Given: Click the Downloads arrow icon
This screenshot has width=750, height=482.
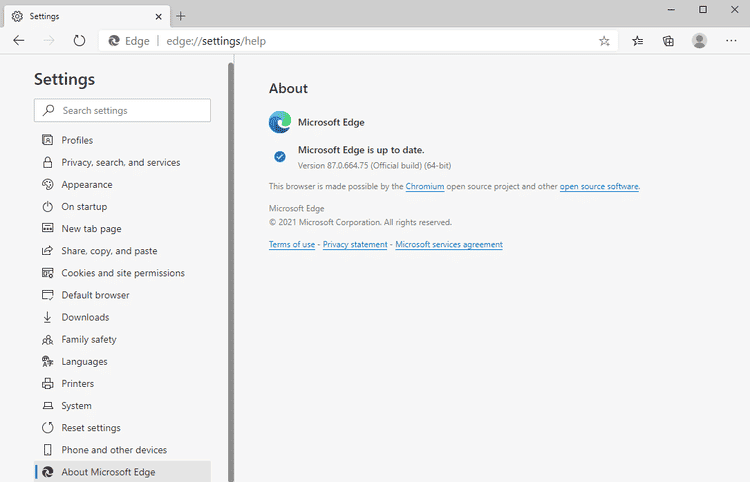Looking at the screenshot, I should pyautogui.click(x=47, y=317).
